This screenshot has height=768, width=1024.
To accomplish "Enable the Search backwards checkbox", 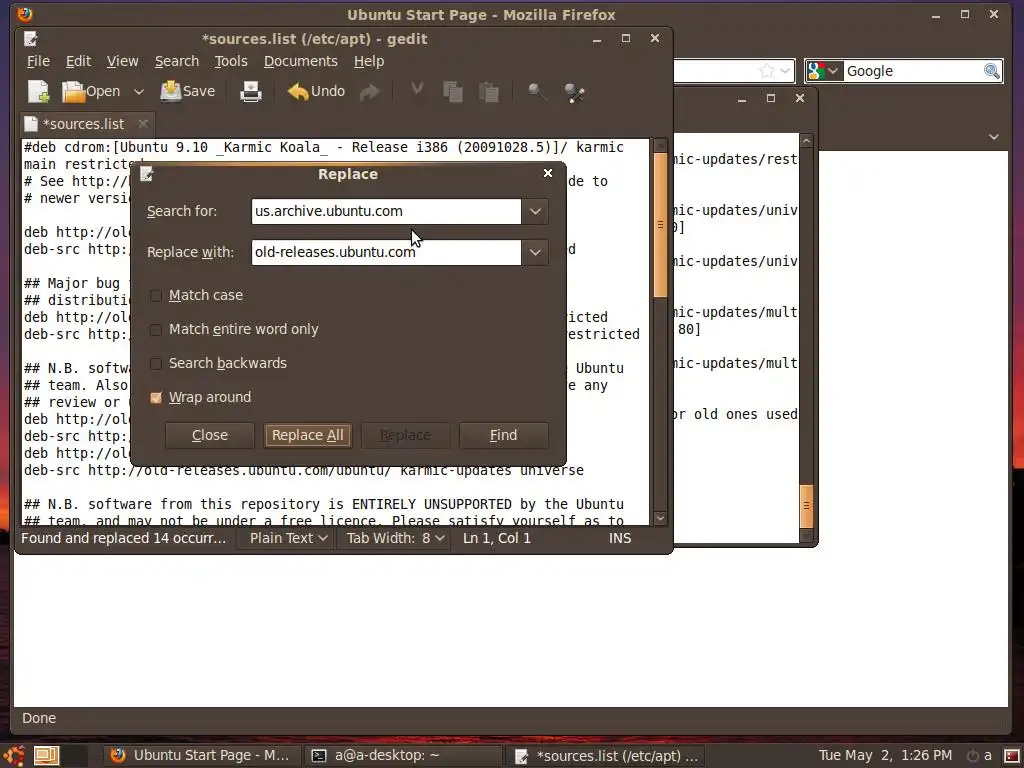I will pos(155,363).
